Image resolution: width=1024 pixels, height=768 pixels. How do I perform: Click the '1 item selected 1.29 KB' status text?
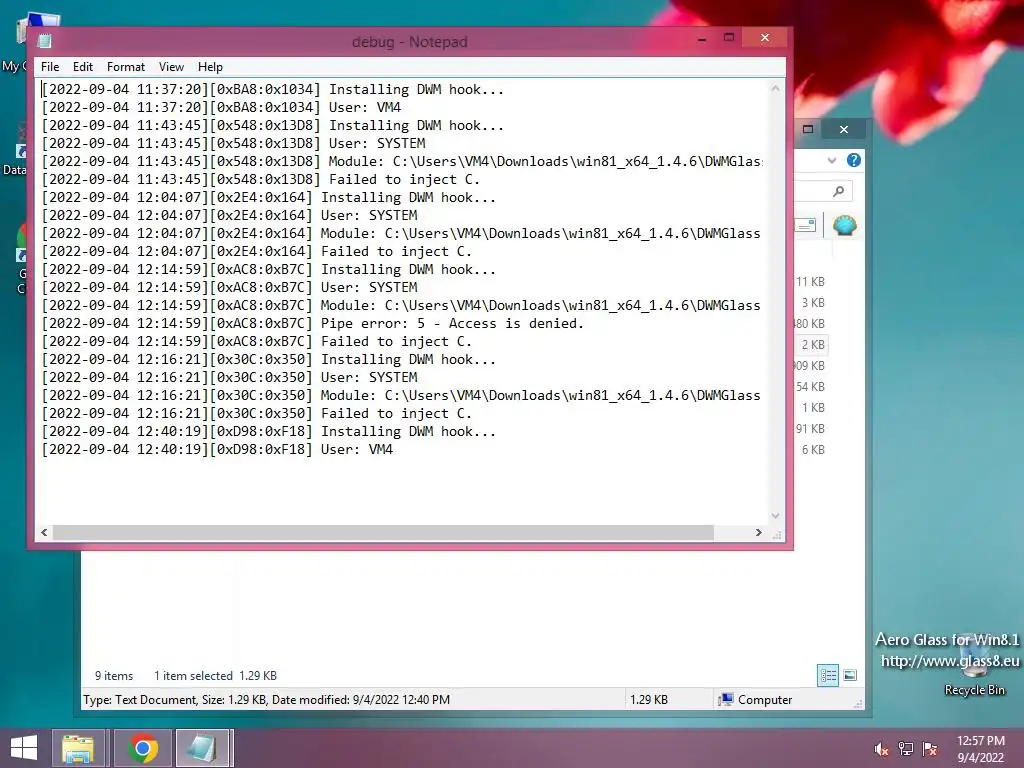pyautogui.click(x=216, y=676)
